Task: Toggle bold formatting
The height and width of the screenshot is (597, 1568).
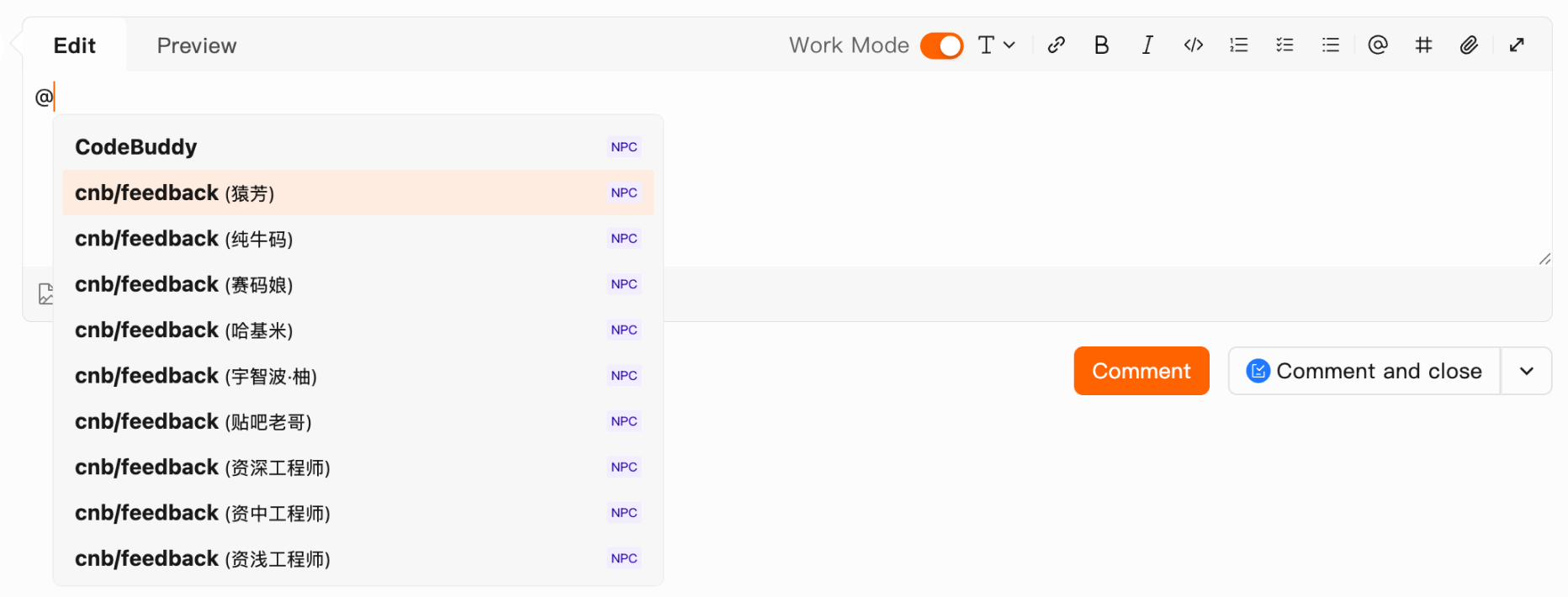Action: pyautogui.click(x=1101, y=45)
